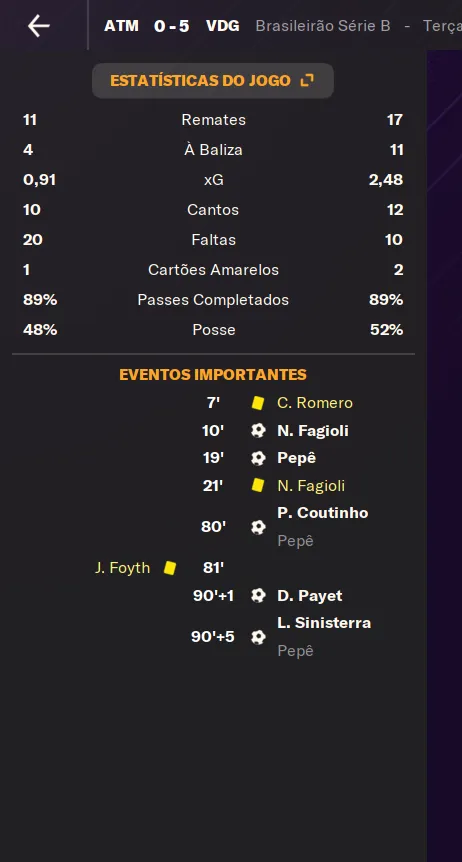Click yellow card icon next to C. Romero
Image resolution: width=462 pixels, height=862 pixels.
point(258,403)
